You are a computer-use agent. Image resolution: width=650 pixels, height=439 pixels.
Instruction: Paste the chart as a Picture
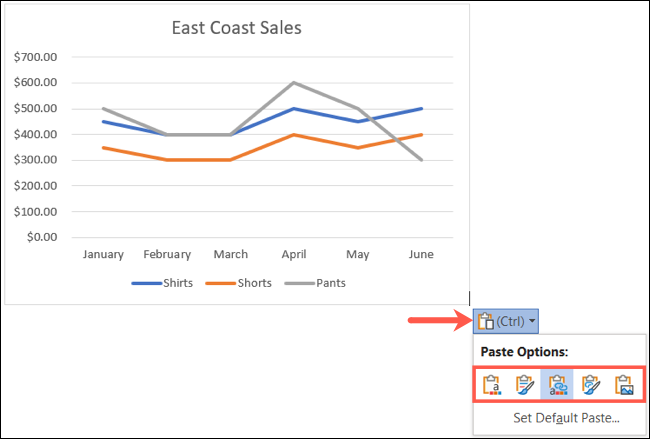[x=624, y=384]
